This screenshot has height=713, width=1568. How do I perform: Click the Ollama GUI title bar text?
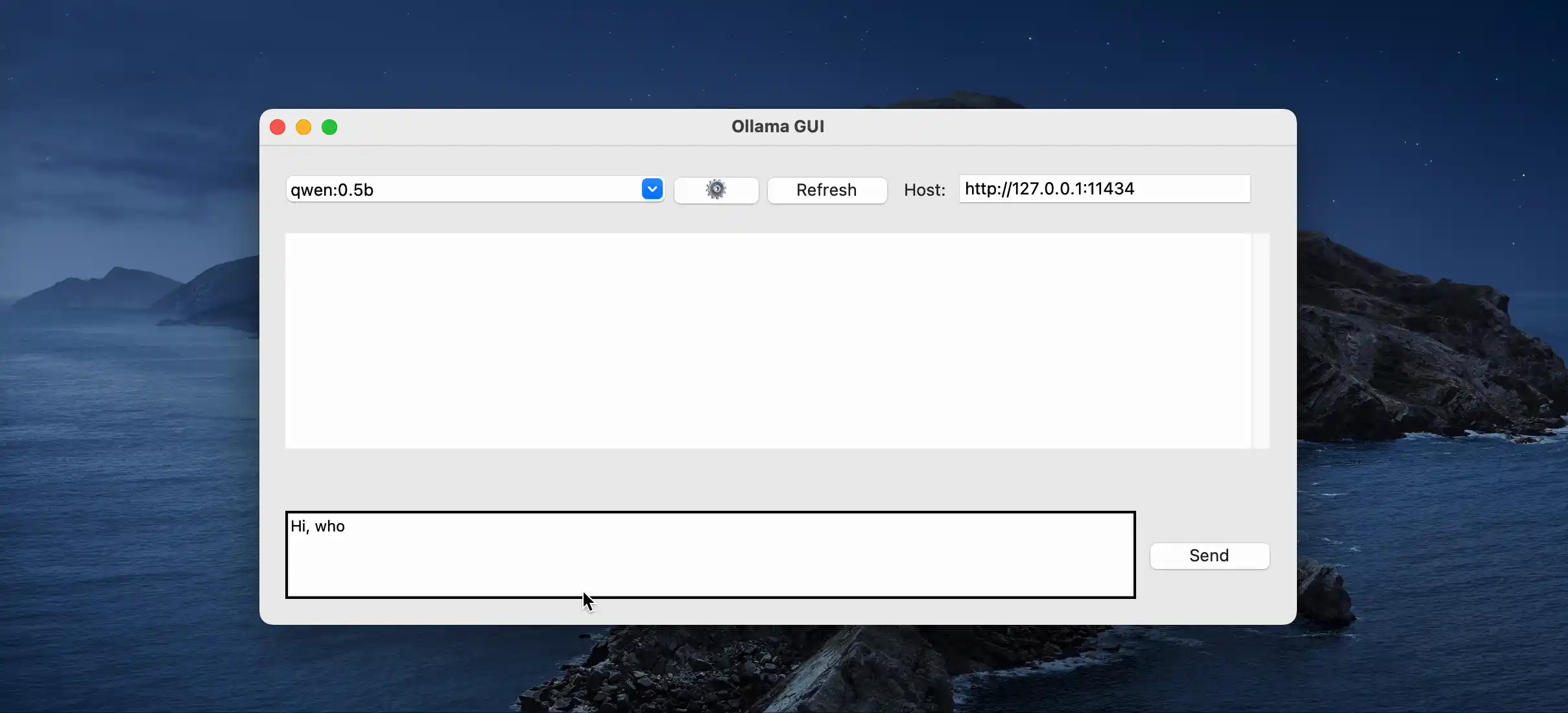click(778, 126)
